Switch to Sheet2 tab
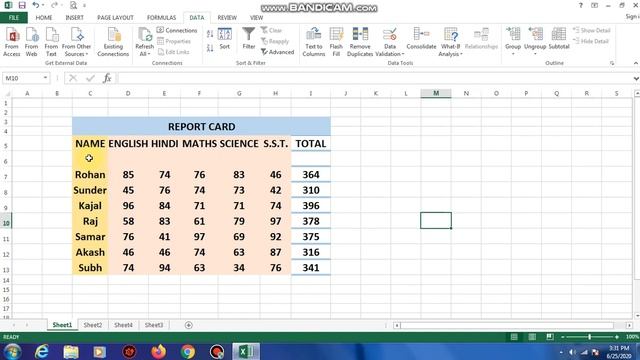 coord(93,325)
